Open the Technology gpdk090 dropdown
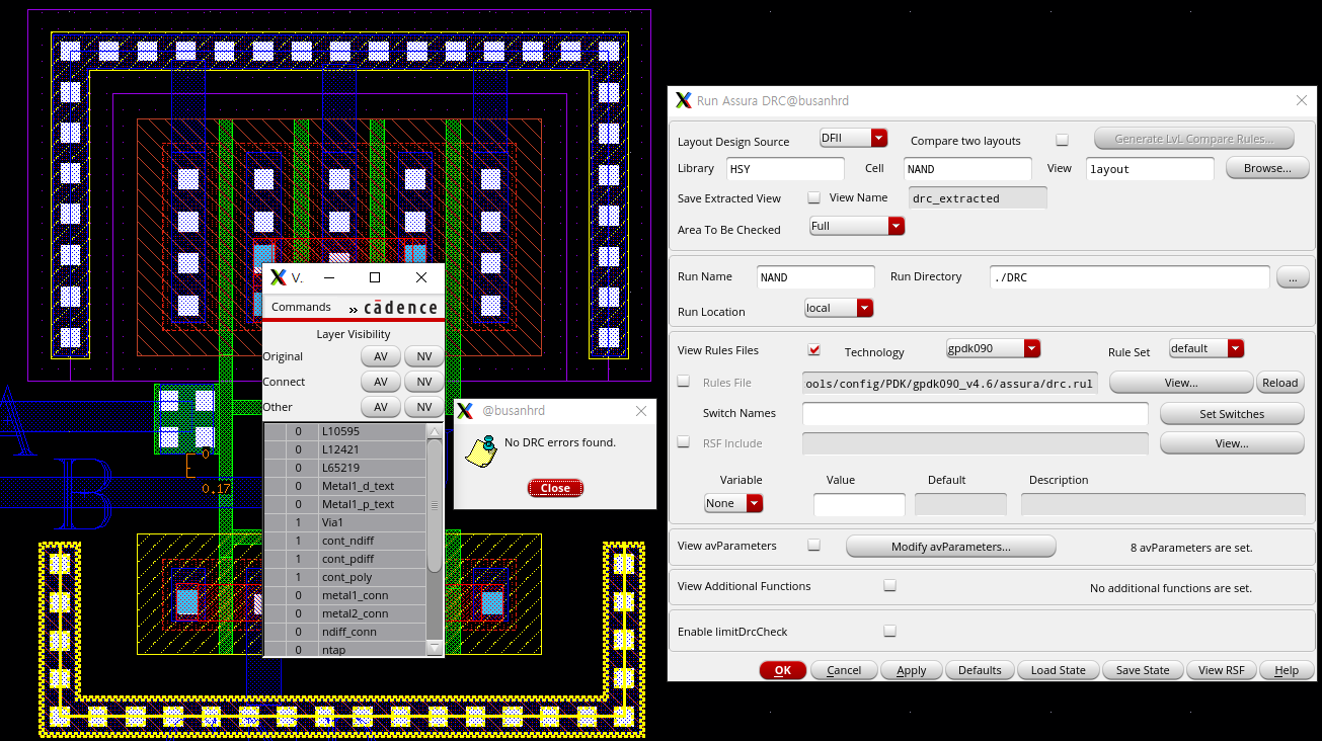 (x=994, y=348)
